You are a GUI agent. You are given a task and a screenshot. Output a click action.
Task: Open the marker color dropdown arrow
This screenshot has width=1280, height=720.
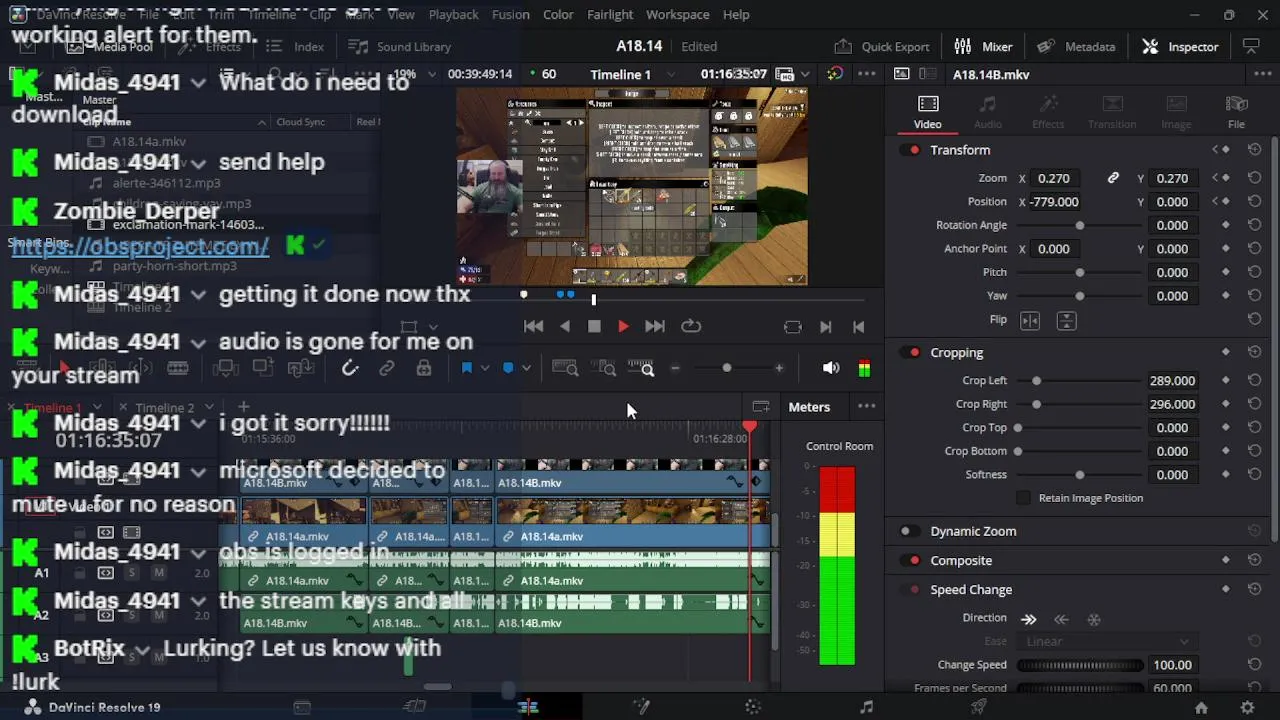point(526,368)
